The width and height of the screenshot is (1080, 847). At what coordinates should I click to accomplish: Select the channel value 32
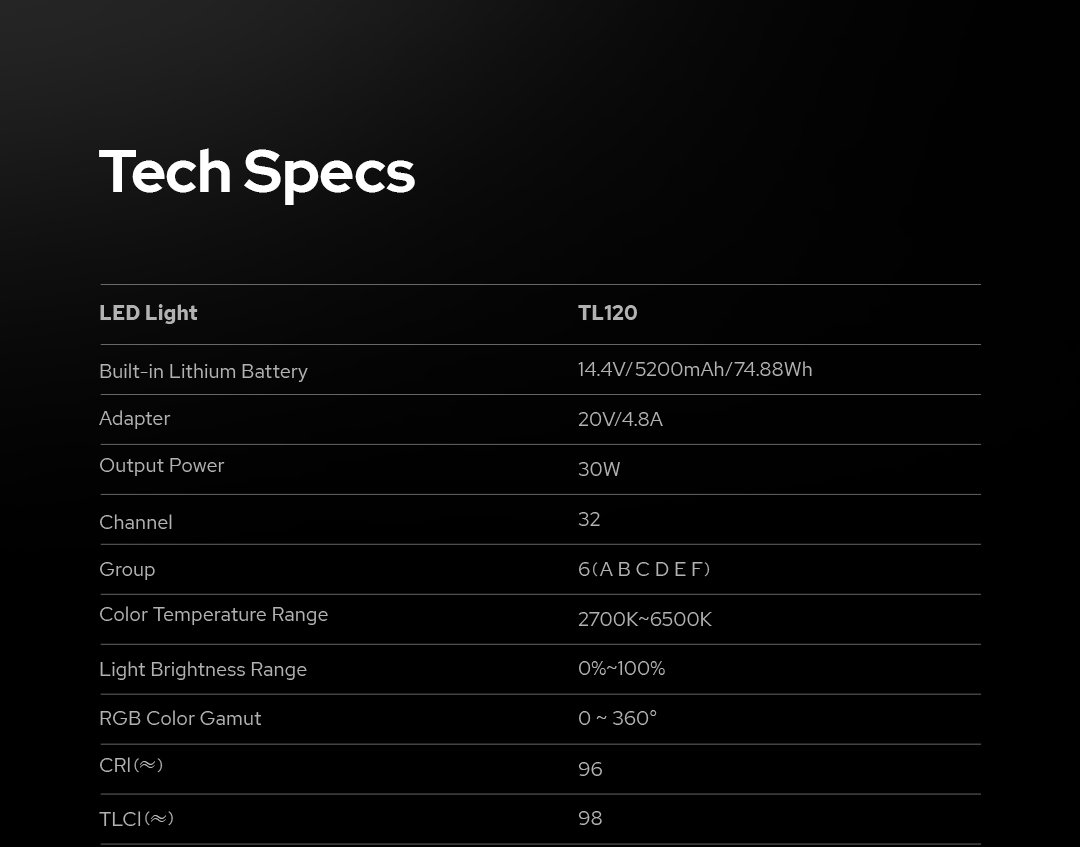[x=589, y=519]
